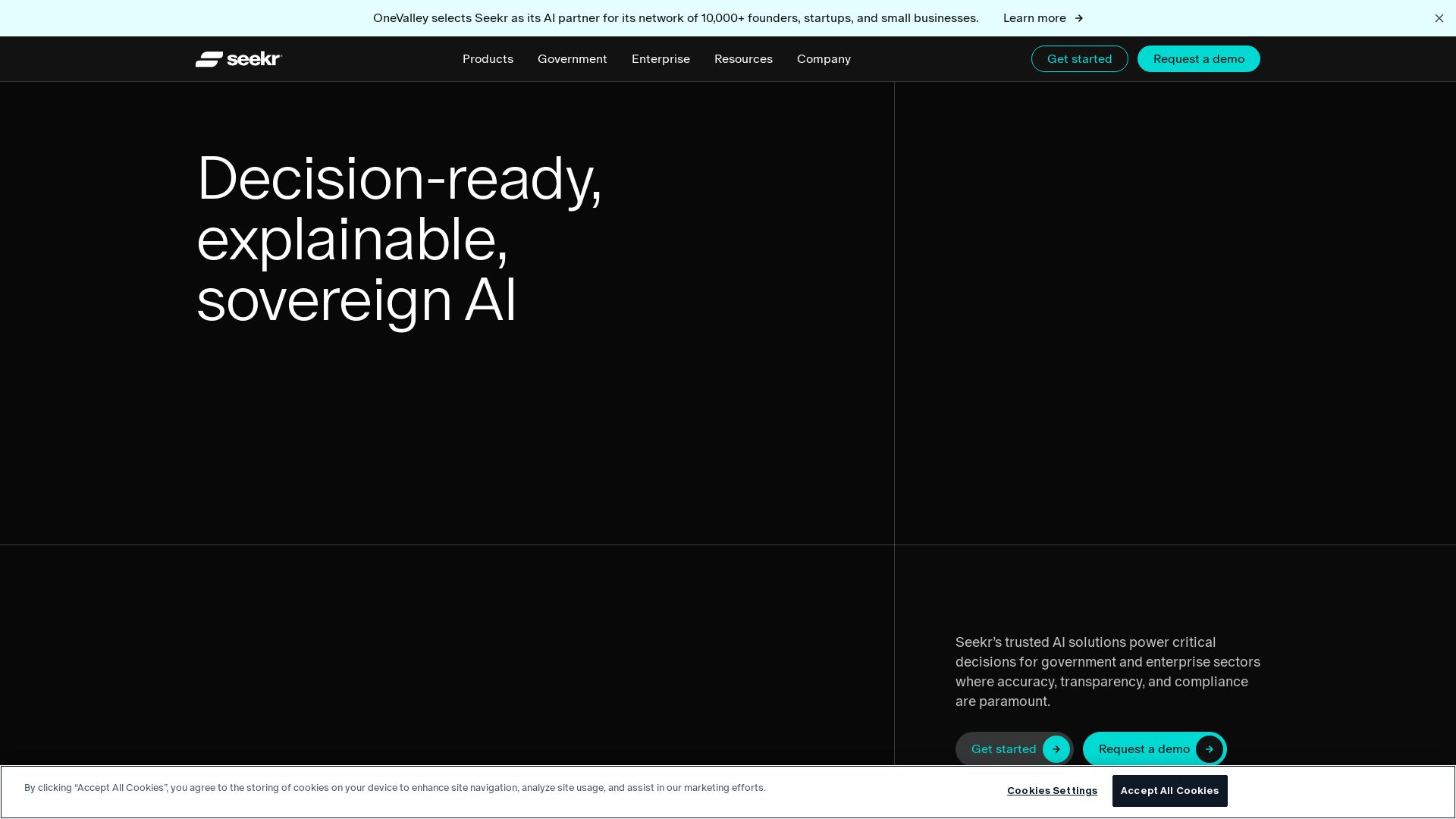
Task: Click the Decision-ready headline text
Action: coord(399,239)
